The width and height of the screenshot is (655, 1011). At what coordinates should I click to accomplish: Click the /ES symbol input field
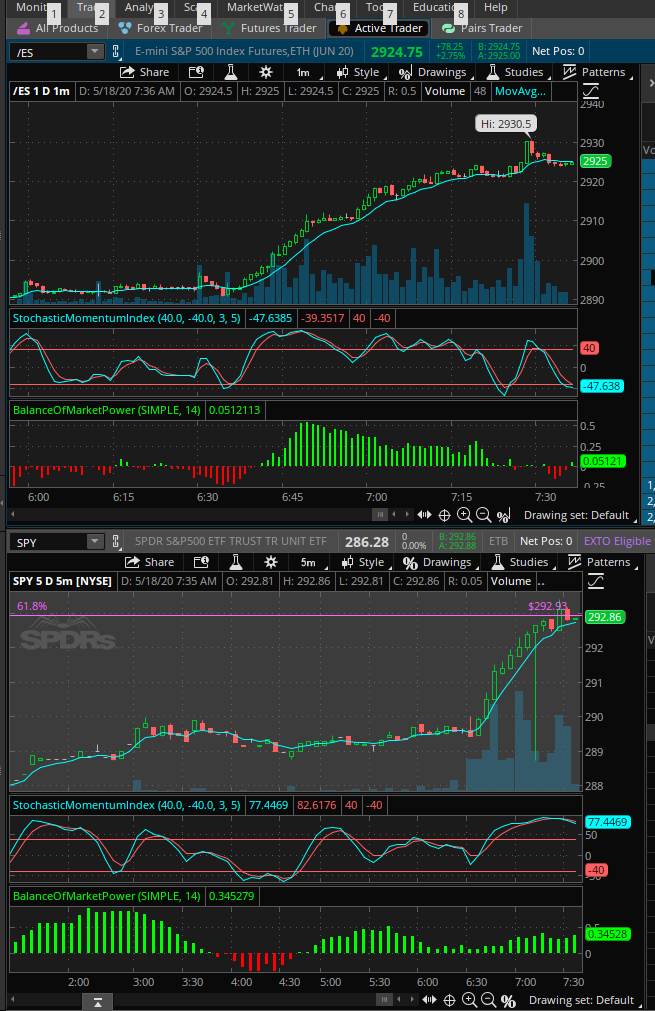click(x=50, y=52)
